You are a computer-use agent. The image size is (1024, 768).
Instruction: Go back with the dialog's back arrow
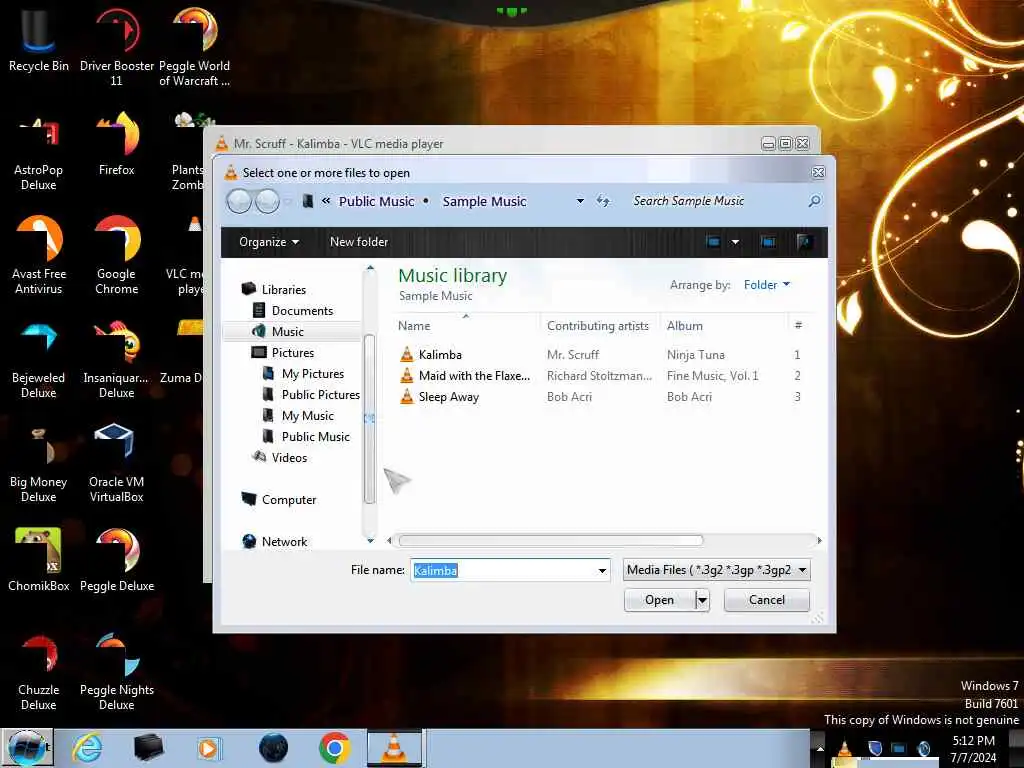point(239,201)
